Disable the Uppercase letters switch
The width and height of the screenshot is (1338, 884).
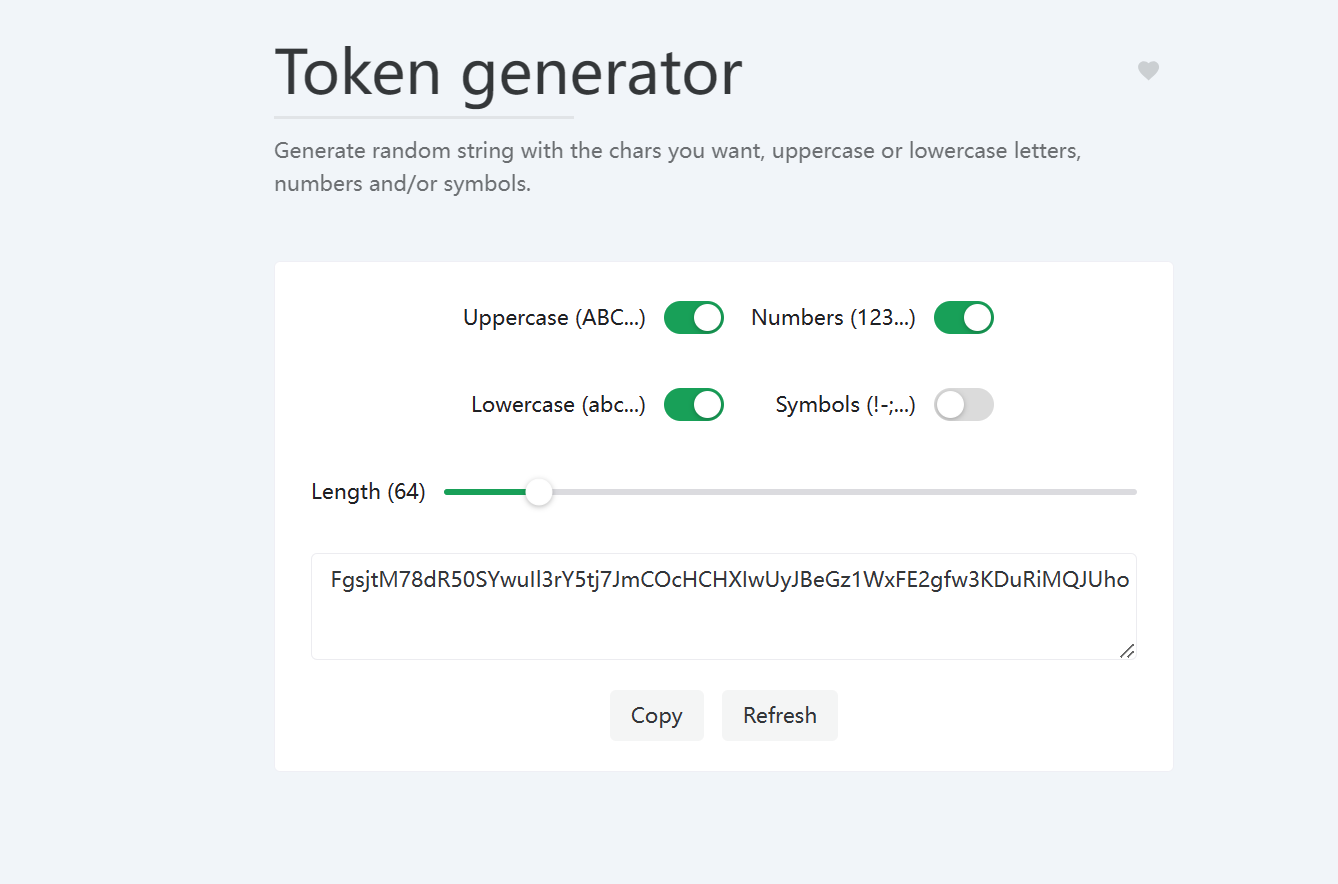click(x=693, y=318)
